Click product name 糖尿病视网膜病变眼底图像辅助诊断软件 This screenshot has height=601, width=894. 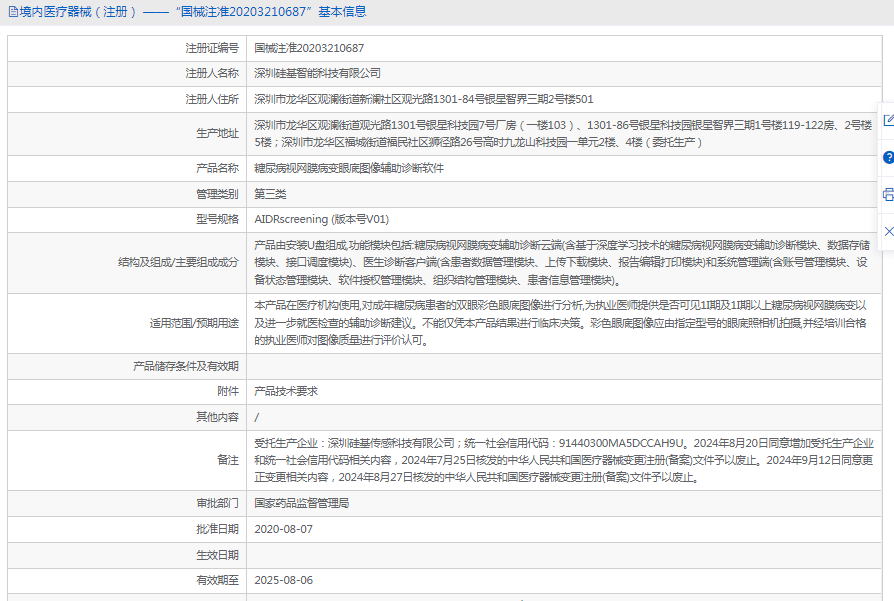pos(349,168)
